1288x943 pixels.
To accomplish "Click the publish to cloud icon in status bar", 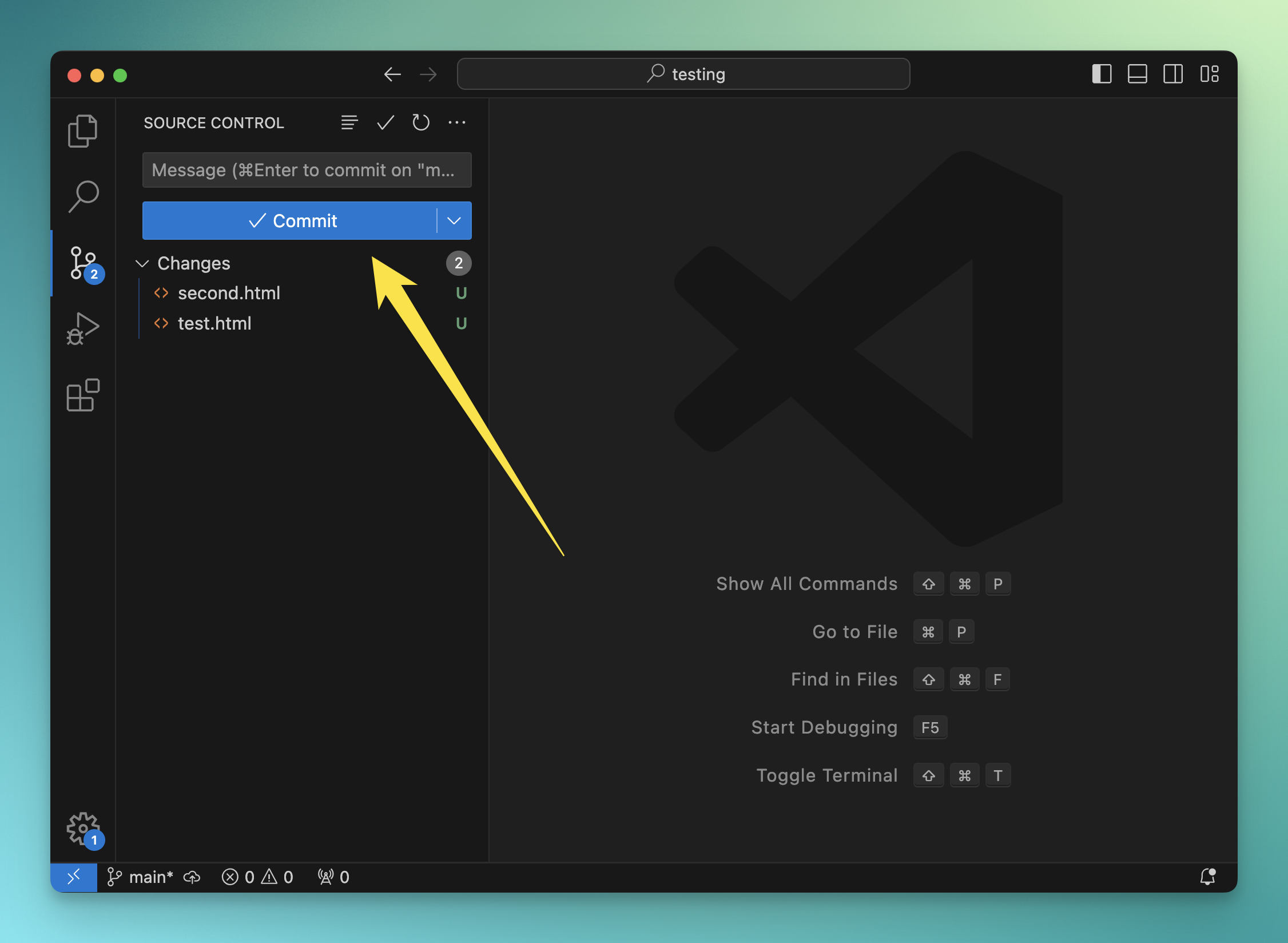I will [192, 877].
